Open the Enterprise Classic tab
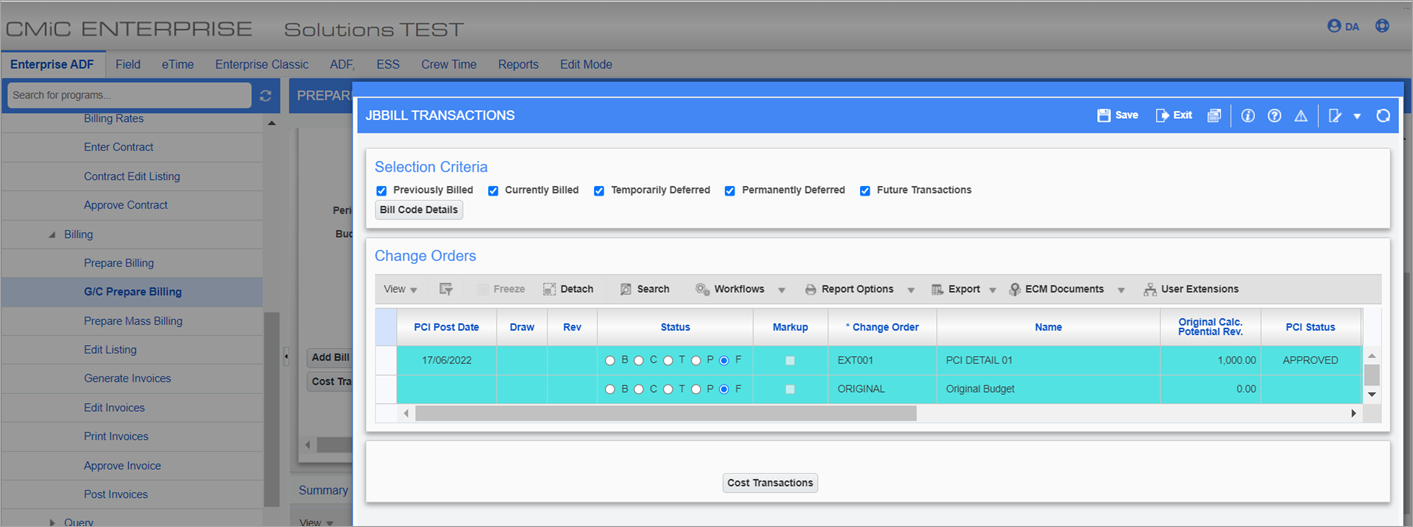The image size is (1413, 527). tap(262, 64)
